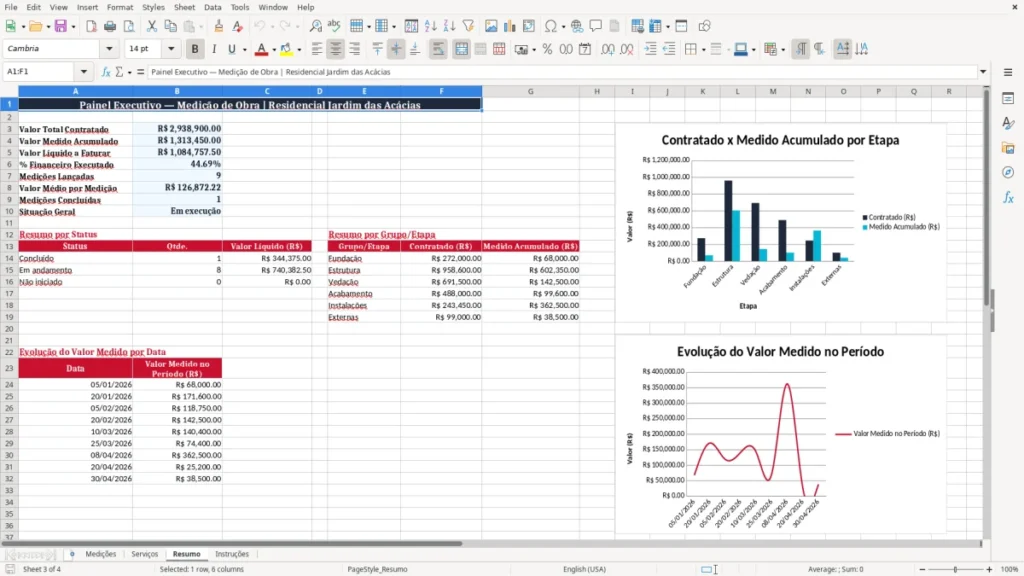Screen dimensions: 1024x576
Task: Switch to the Instruções sheet tab
Action: pyautogui.click(x=232, y=554)
